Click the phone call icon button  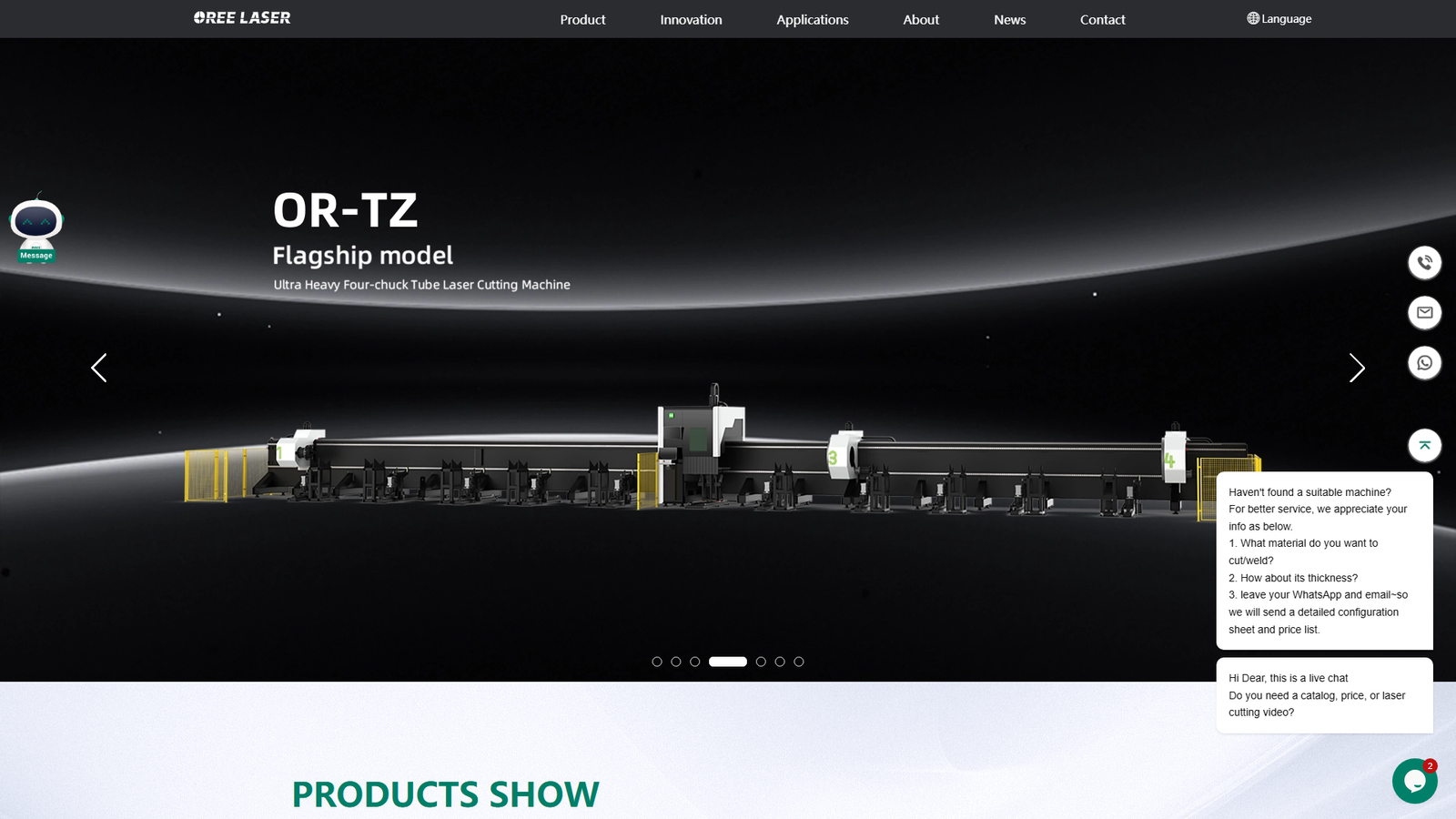point(1424,263)
